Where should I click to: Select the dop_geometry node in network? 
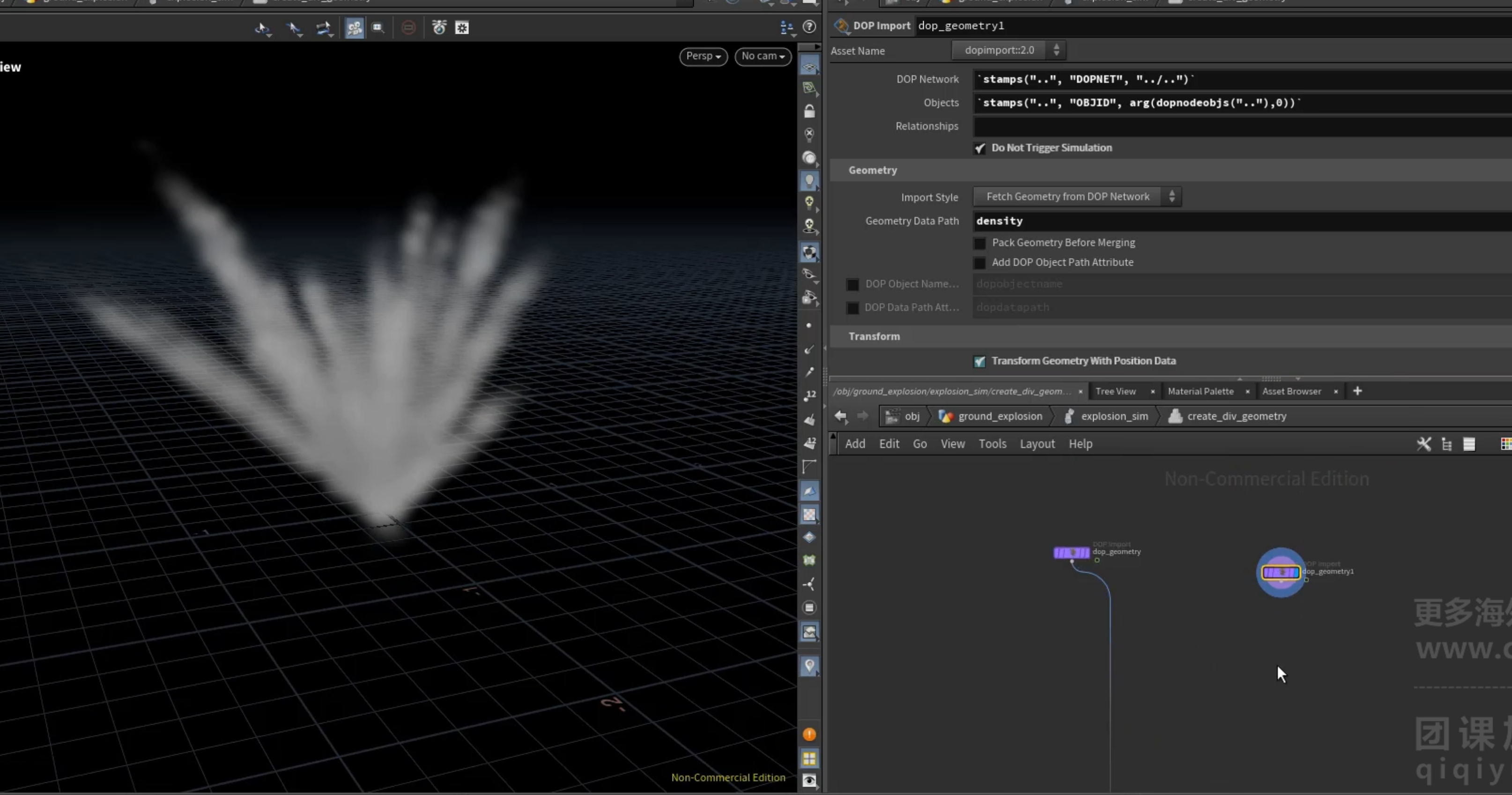1071,552
